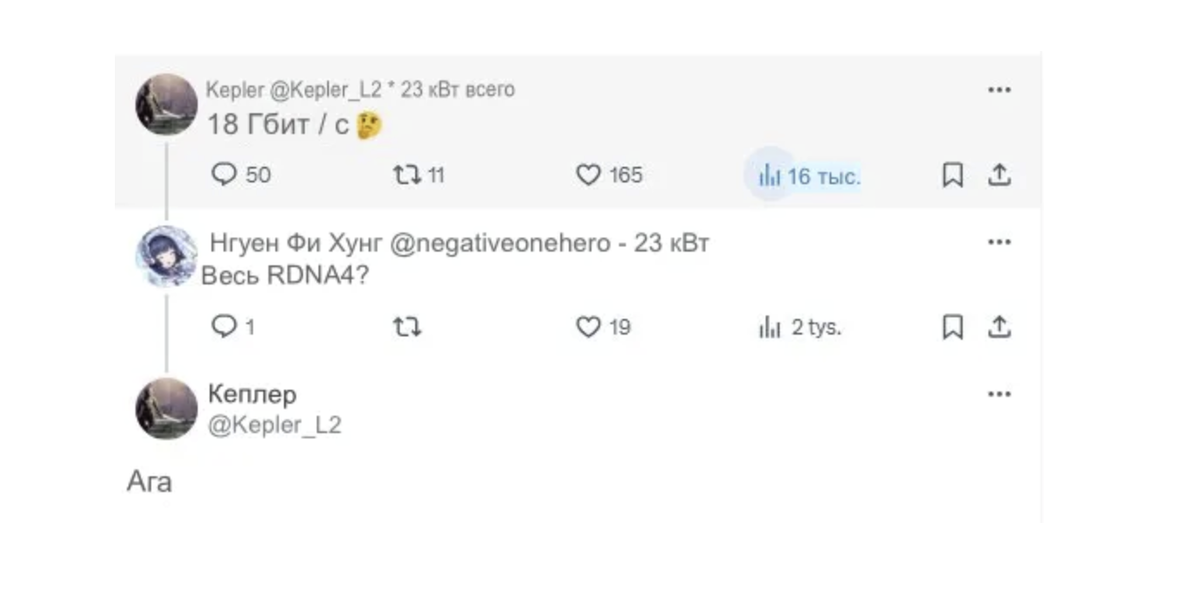Click the share upload icon on Kepler's tweet
This screenshot has width=1200, height=593.
tap(1000, 174)
